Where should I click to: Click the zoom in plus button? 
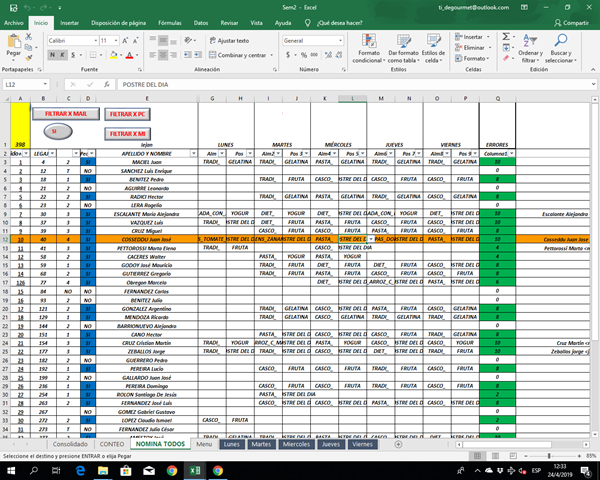tap(579, 456)
